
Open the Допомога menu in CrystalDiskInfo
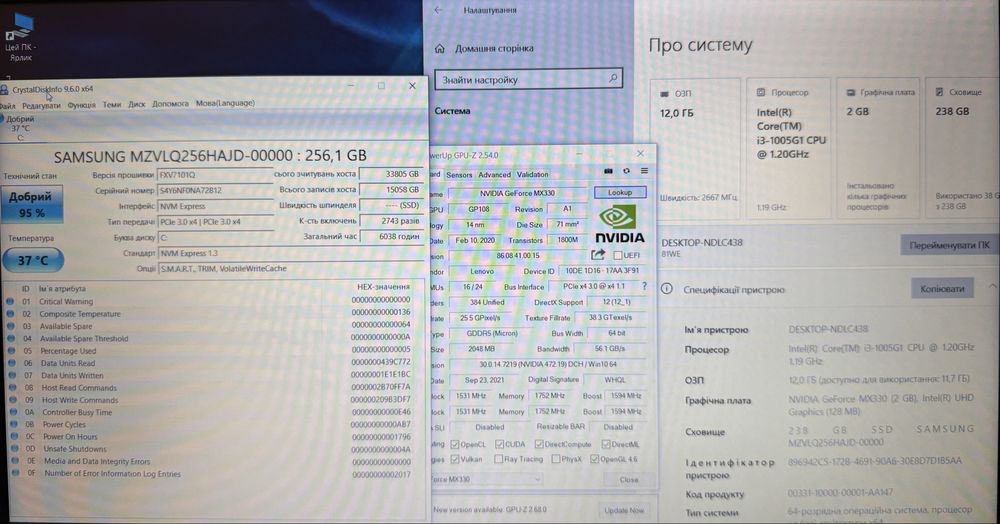tap(170, 103)
